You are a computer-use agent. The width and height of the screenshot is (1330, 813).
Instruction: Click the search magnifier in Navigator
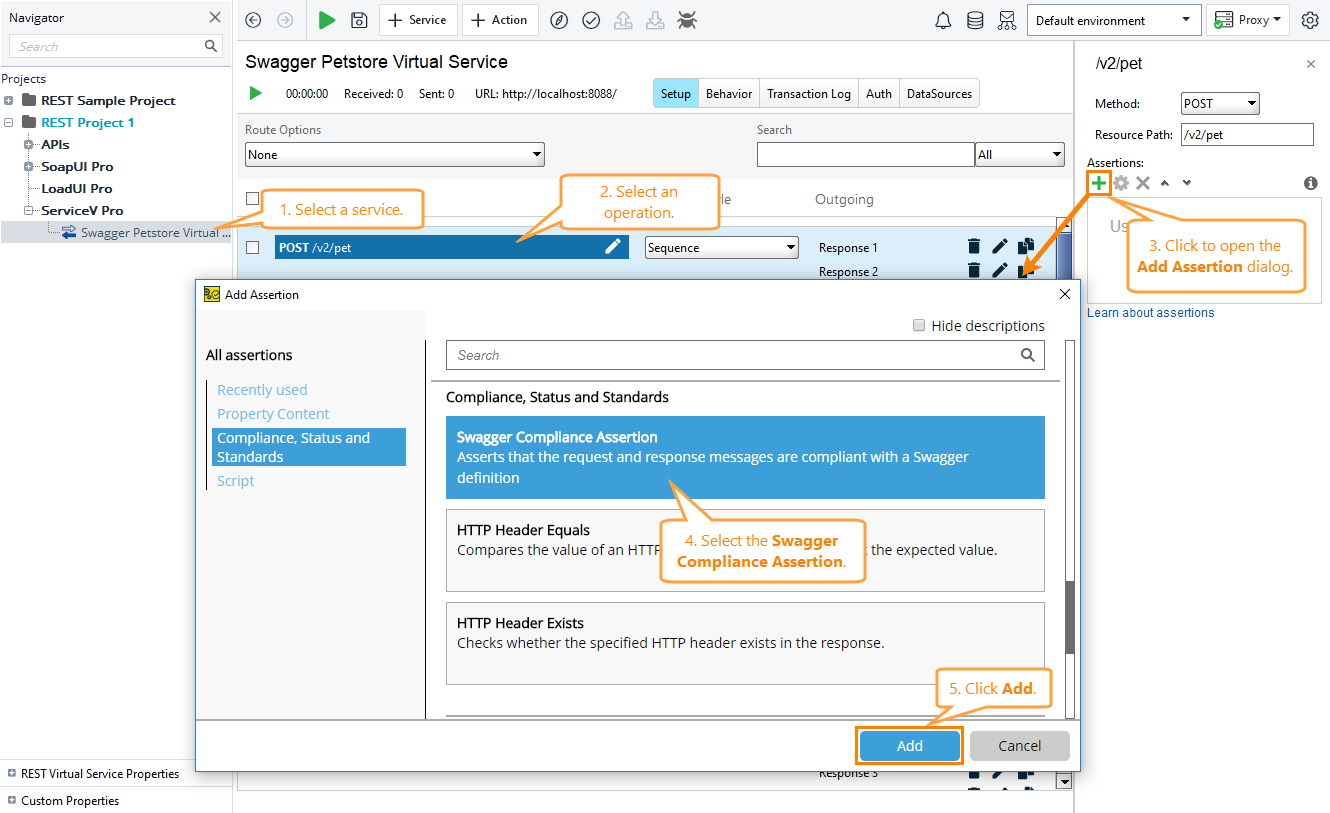tap(211, 46)
